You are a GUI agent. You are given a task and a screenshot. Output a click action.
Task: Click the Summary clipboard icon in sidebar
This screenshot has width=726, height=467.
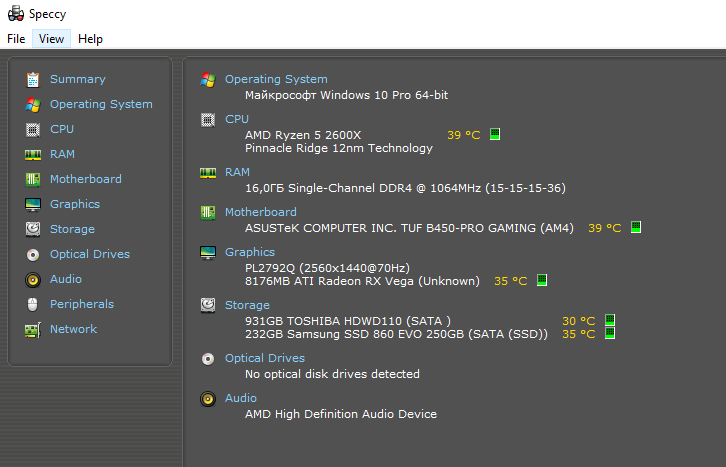pos(33,79)
